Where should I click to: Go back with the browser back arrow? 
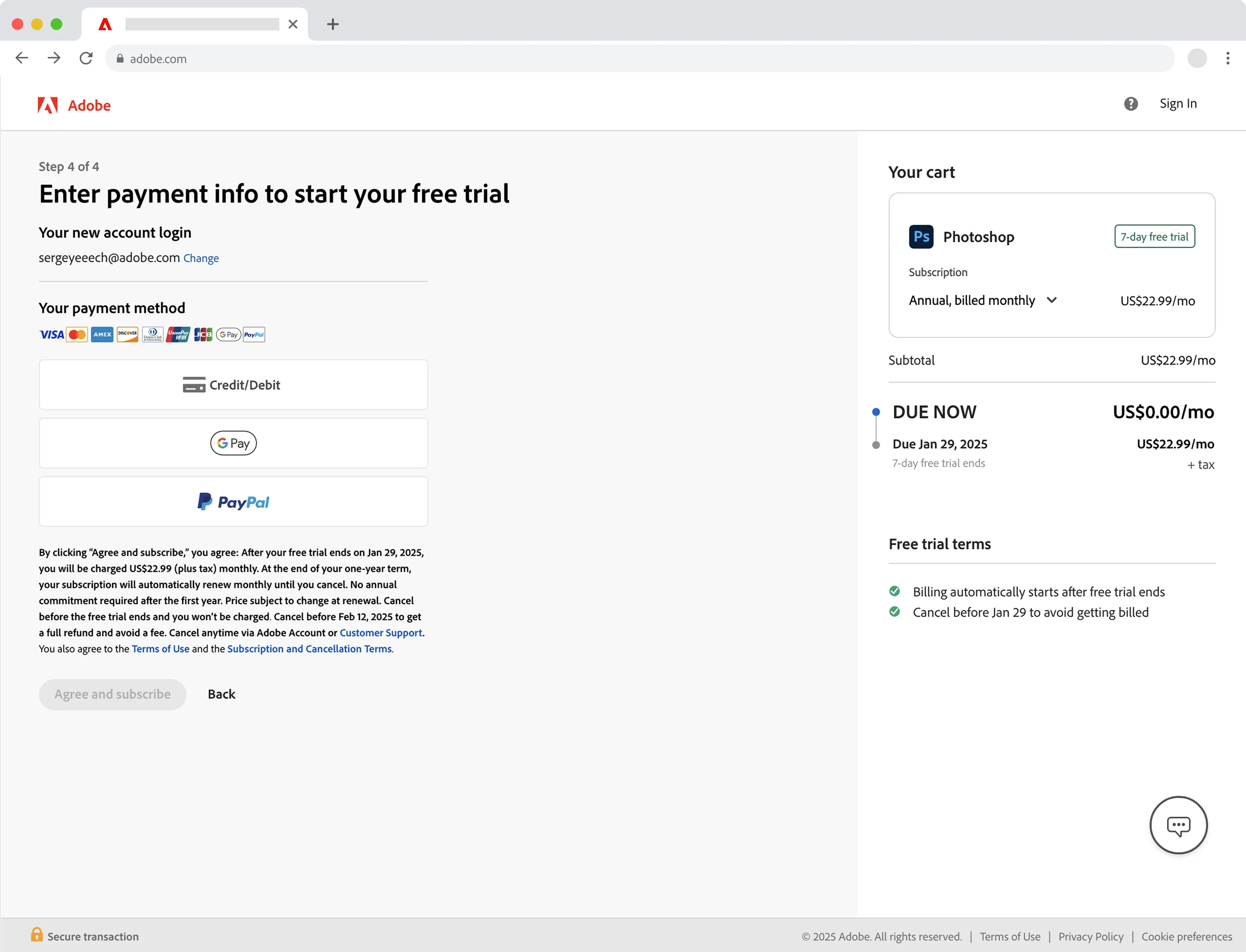[21, 58]
